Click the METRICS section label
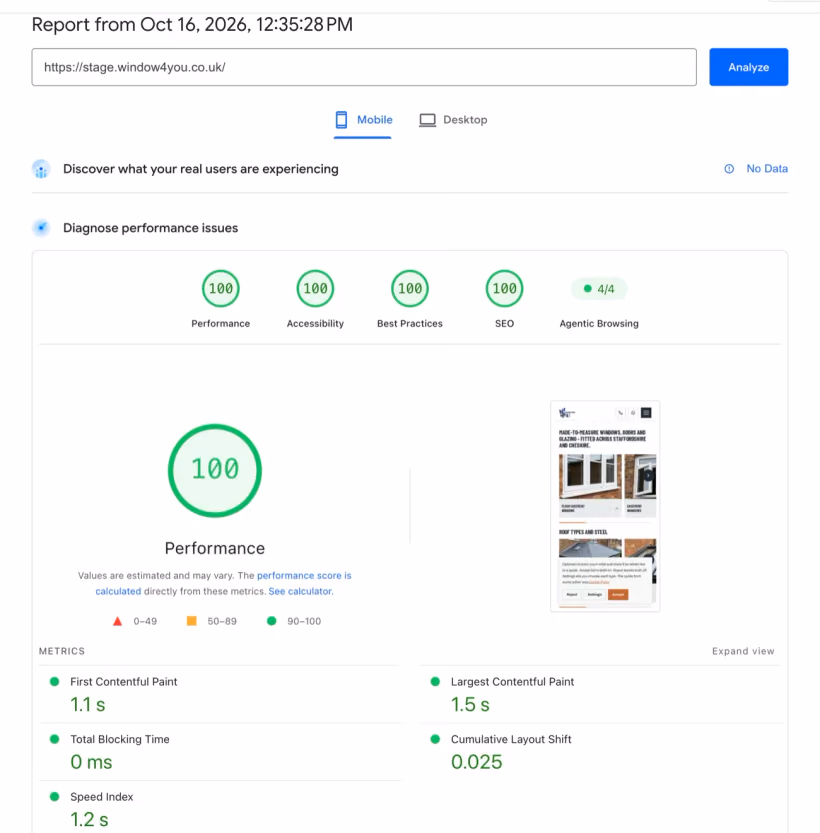The height and width of the screenshot is (833, 820). [x=62, y=651]
